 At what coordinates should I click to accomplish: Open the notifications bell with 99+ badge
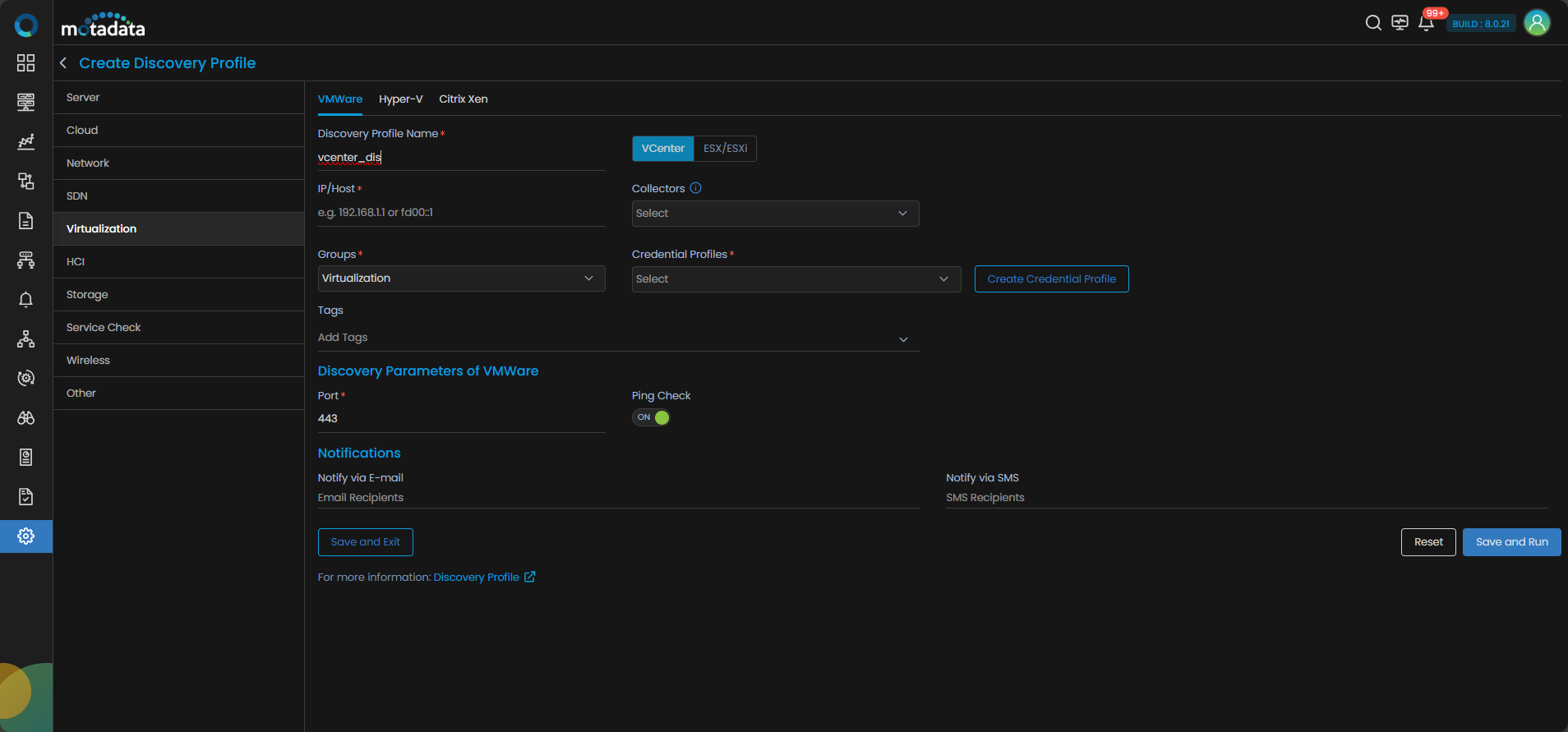pyautogui.click(x=1427, y=23)
